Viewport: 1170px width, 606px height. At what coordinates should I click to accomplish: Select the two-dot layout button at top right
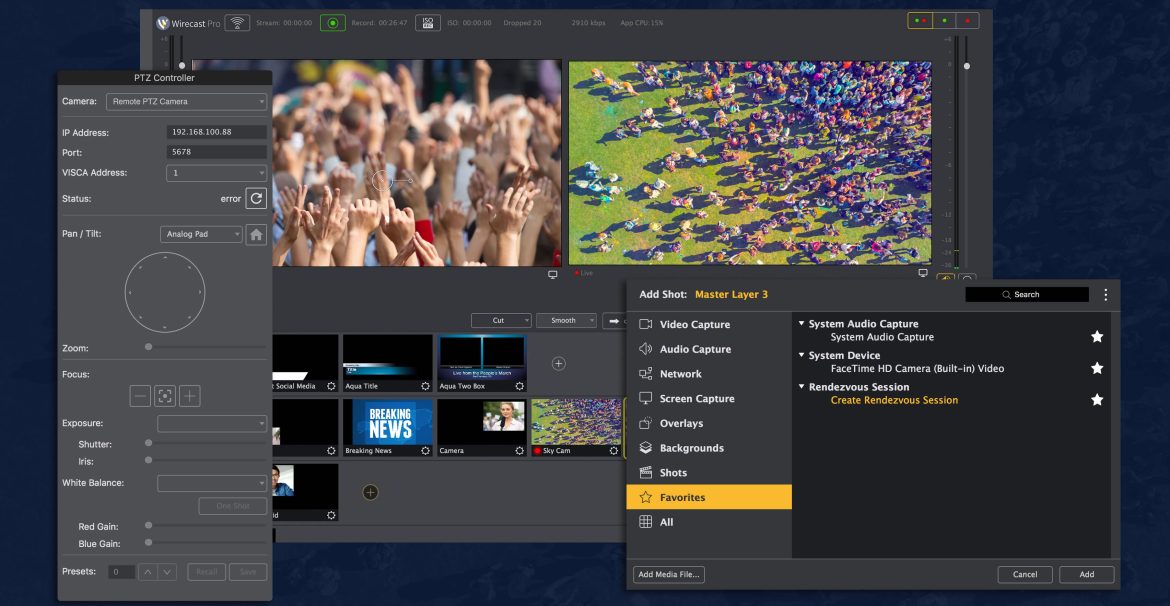click(x=922, y=21)
